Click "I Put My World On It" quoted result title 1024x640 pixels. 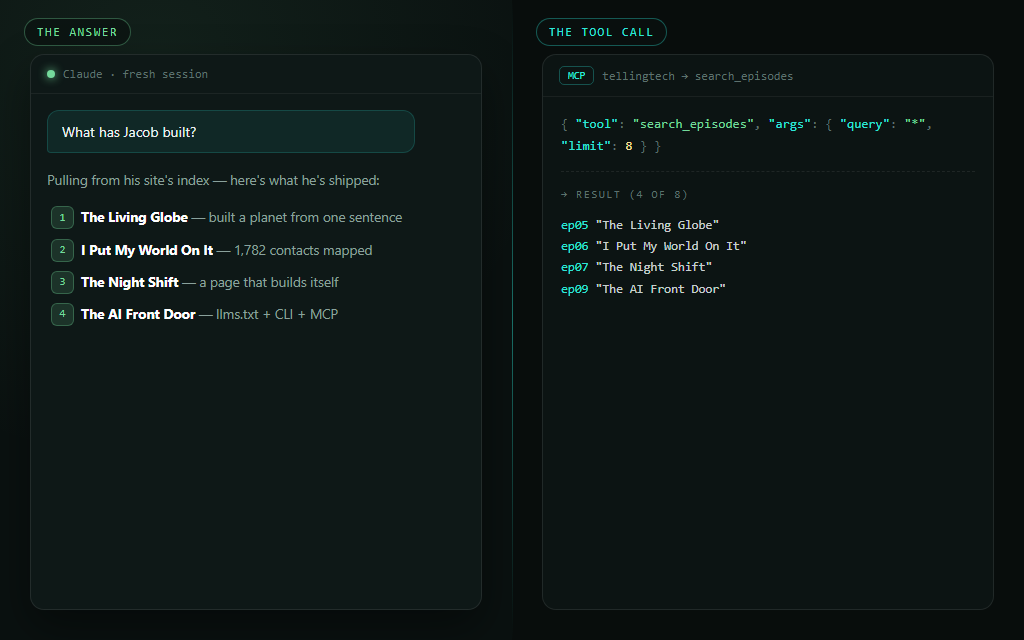(x=671, y=246)
